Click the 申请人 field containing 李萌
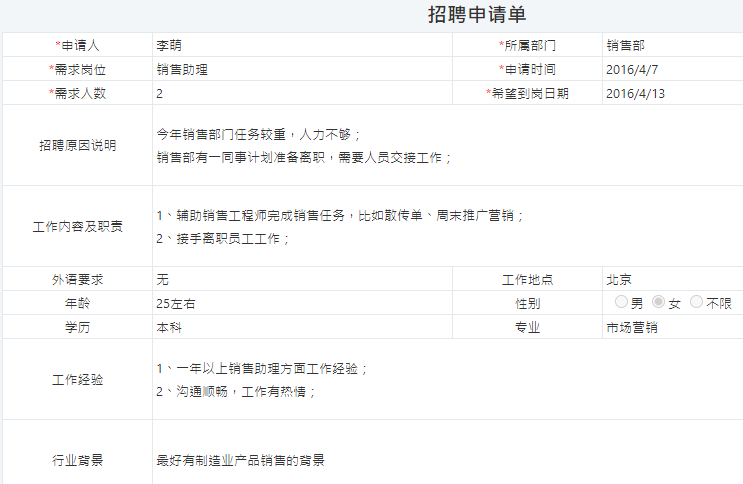 point(300,45)
